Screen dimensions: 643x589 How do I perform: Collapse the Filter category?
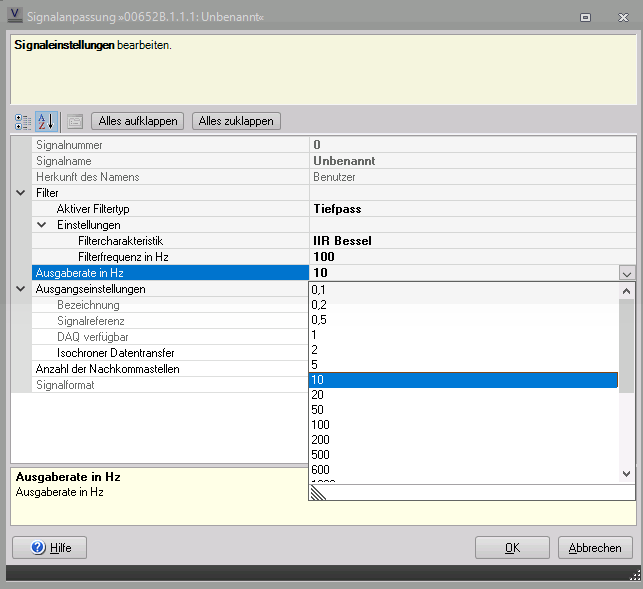click(21, 192)
